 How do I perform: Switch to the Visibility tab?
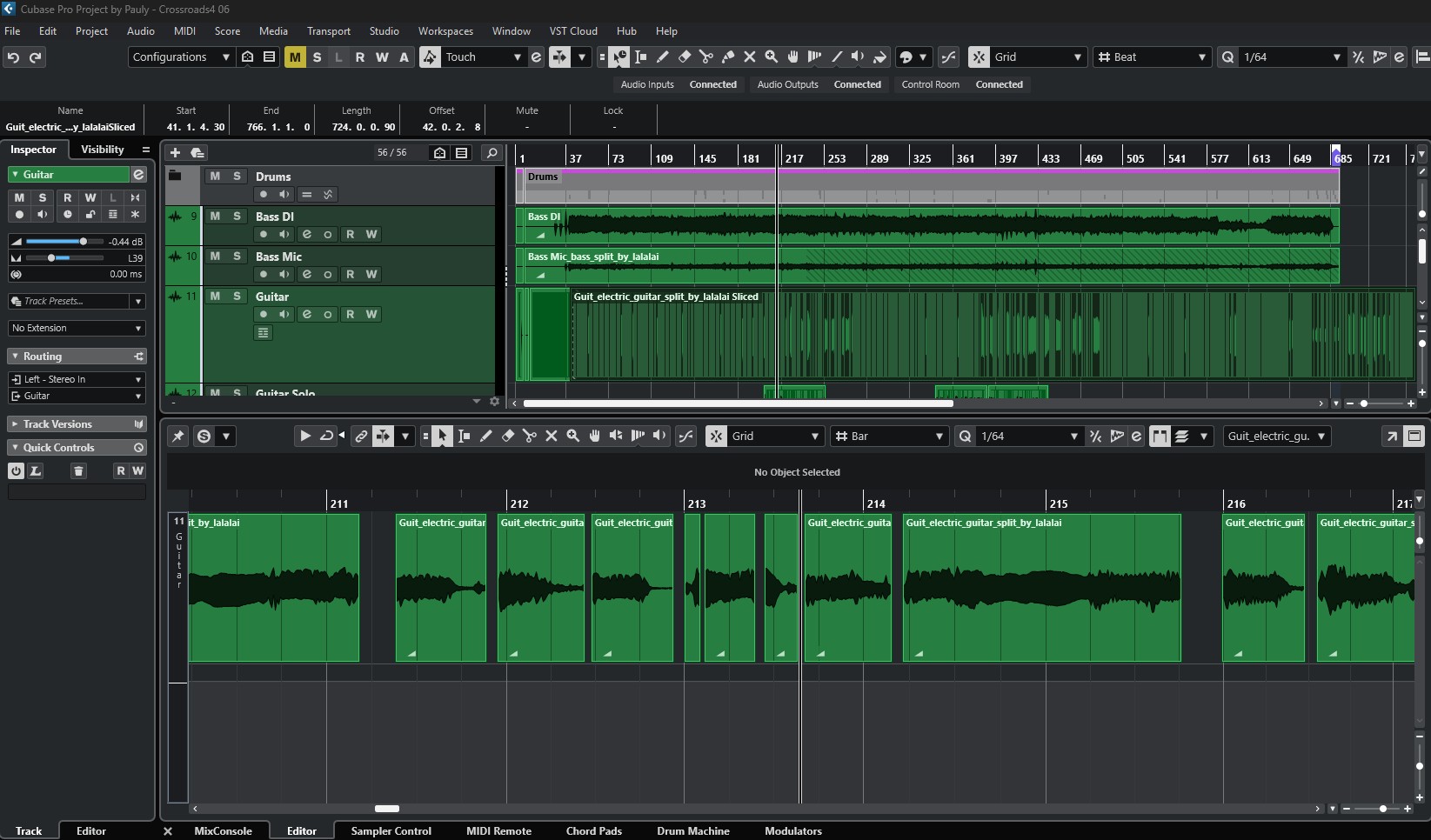(x=103, y=150)
